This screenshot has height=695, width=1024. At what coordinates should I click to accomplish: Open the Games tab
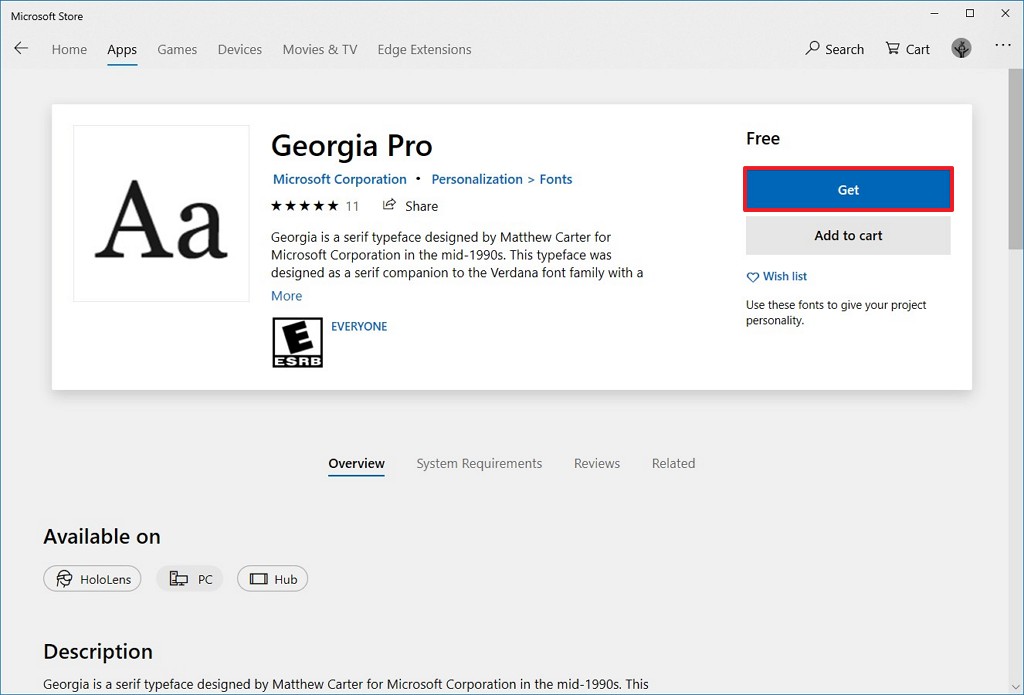pyautogui.click(x=177, y=50)
